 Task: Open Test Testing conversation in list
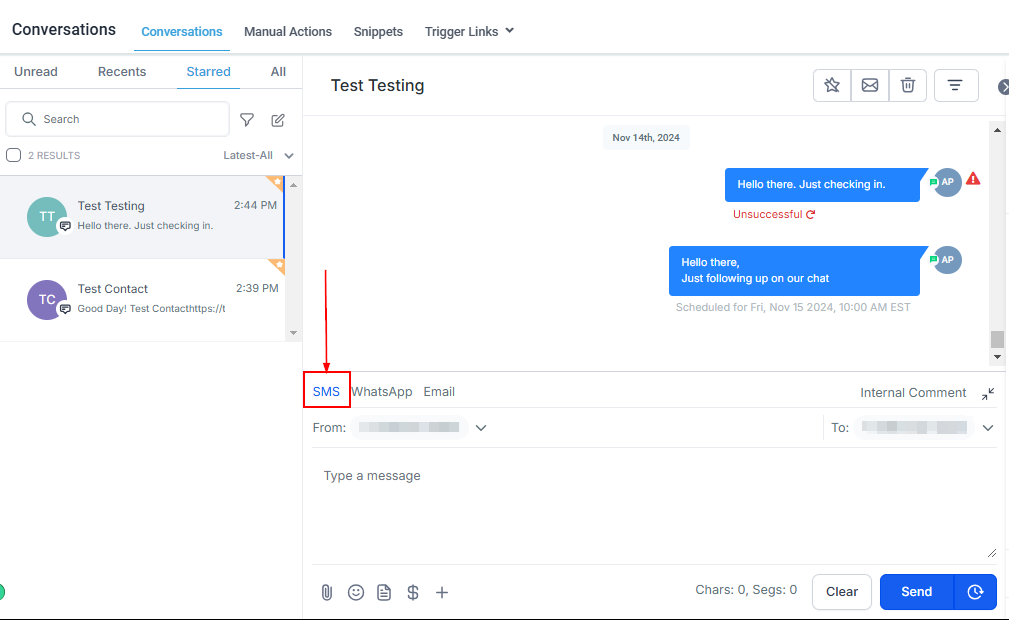(x=142, y=217)
